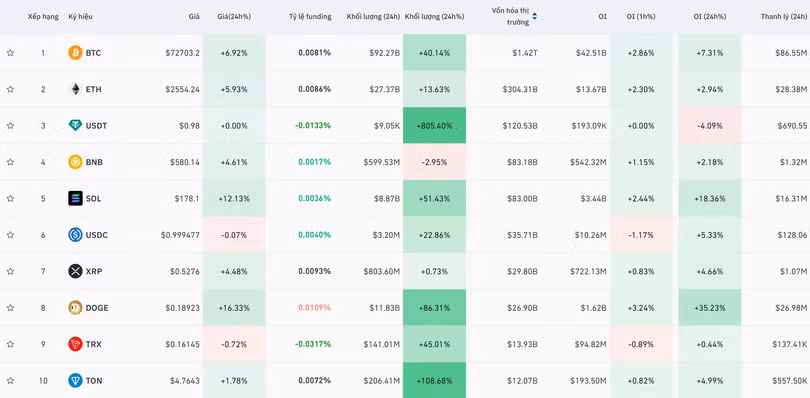Click the USDC coin logo
The height and width of the screenshot is (398, 810).
tap(75, 235)
